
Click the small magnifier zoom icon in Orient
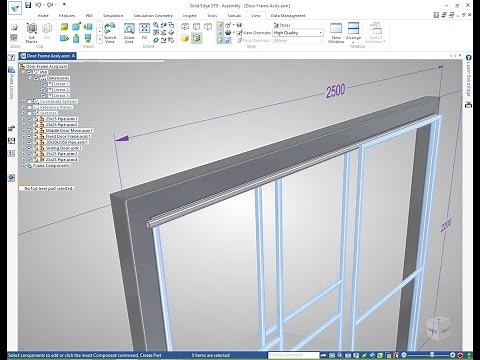point(156,25)
